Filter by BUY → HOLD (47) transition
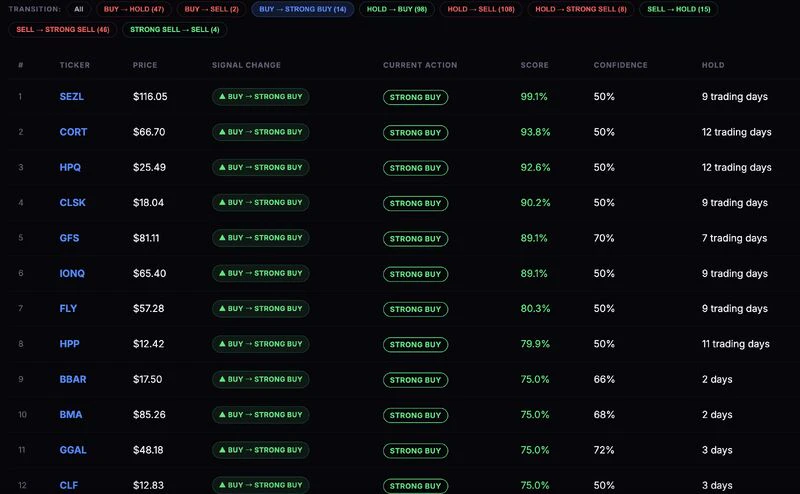800x494 pixels. 134,9
